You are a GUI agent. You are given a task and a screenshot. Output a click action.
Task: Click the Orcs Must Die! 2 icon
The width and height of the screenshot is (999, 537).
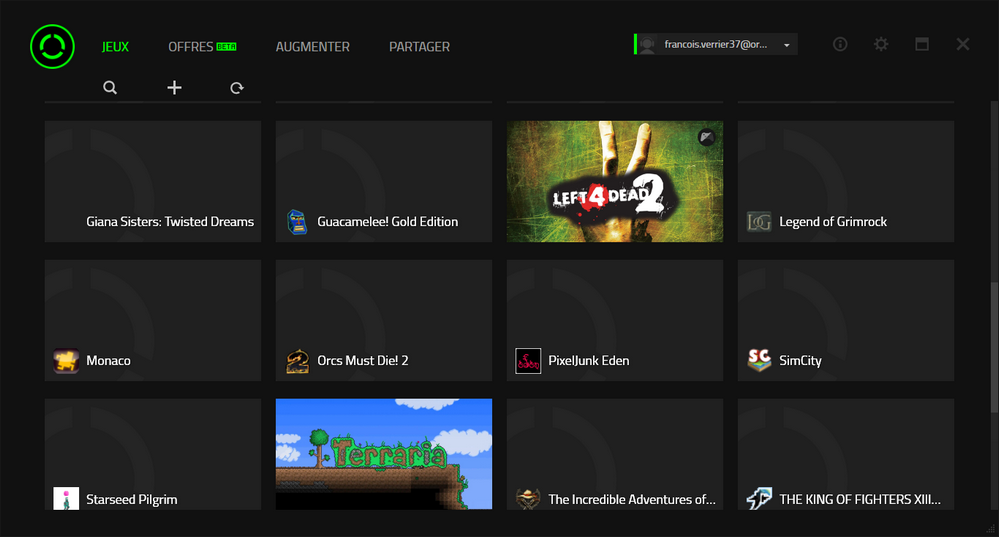coord(298,361)
